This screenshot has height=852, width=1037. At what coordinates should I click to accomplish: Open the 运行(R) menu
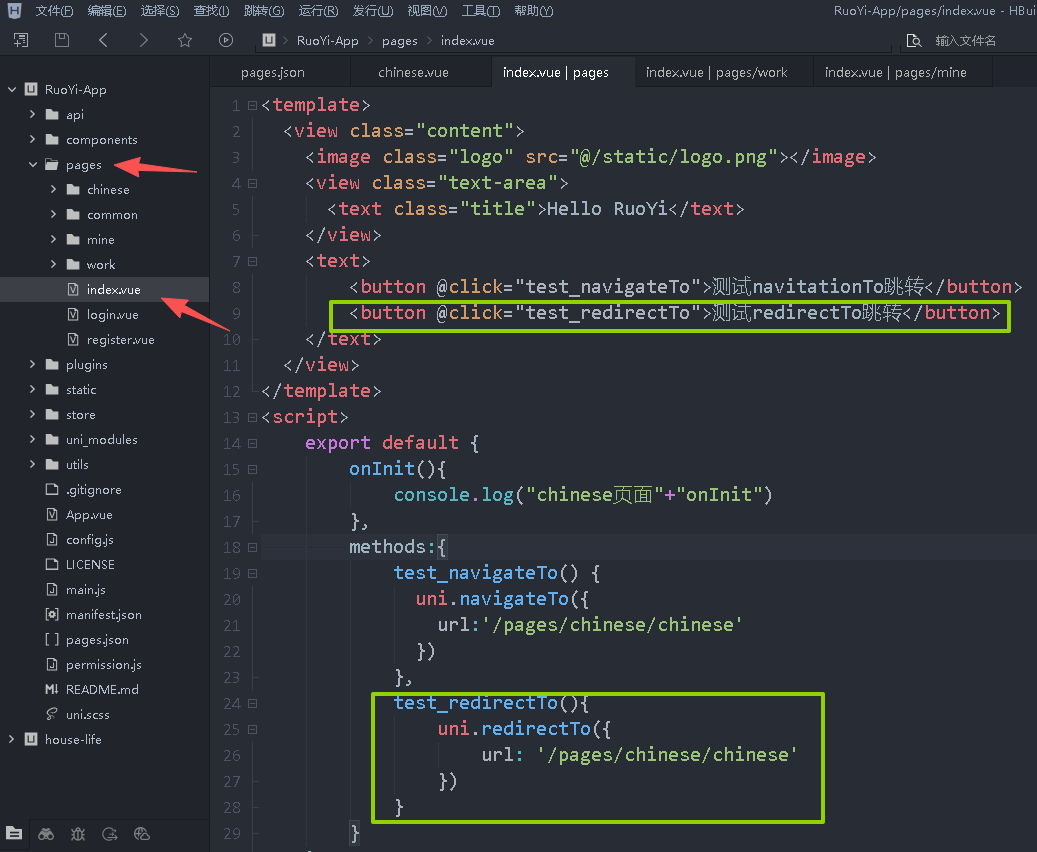pyautogui.click(x=318, y=11)
